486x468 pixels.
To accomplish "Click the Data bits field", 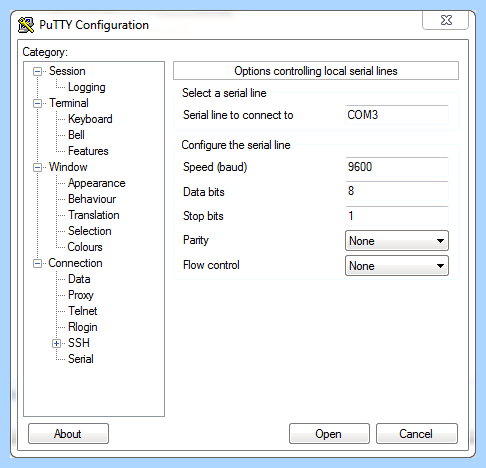I will click(x=397, y=191).
